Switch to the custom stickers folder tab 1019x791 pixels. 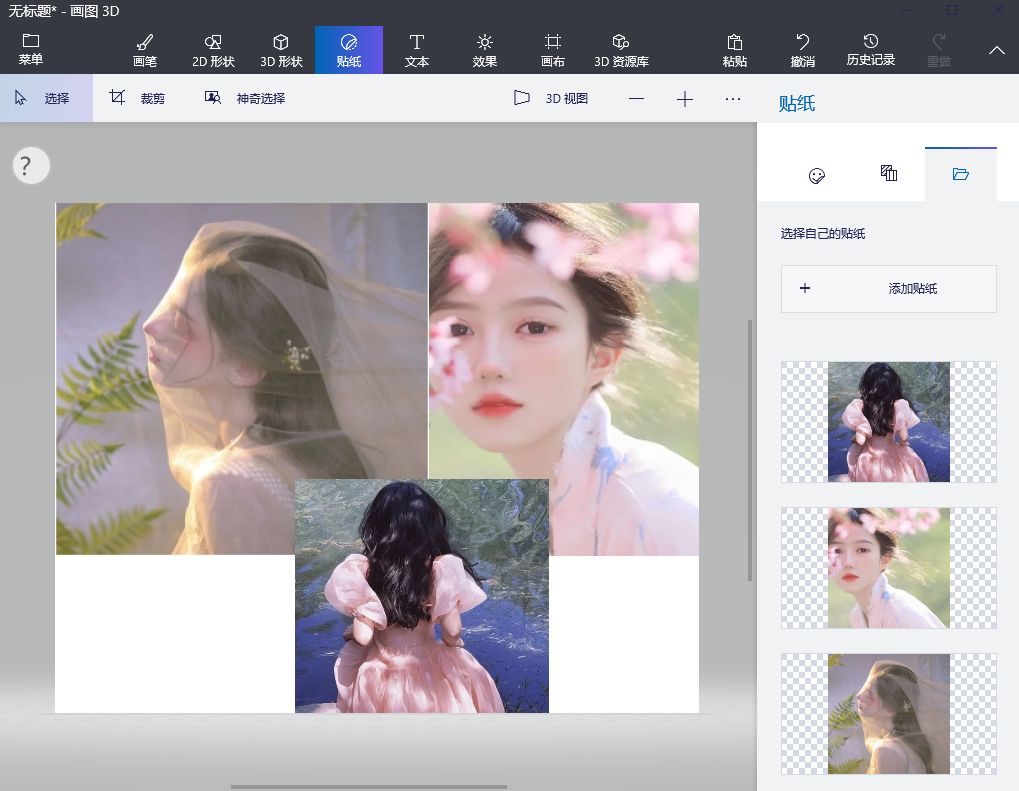960,174
